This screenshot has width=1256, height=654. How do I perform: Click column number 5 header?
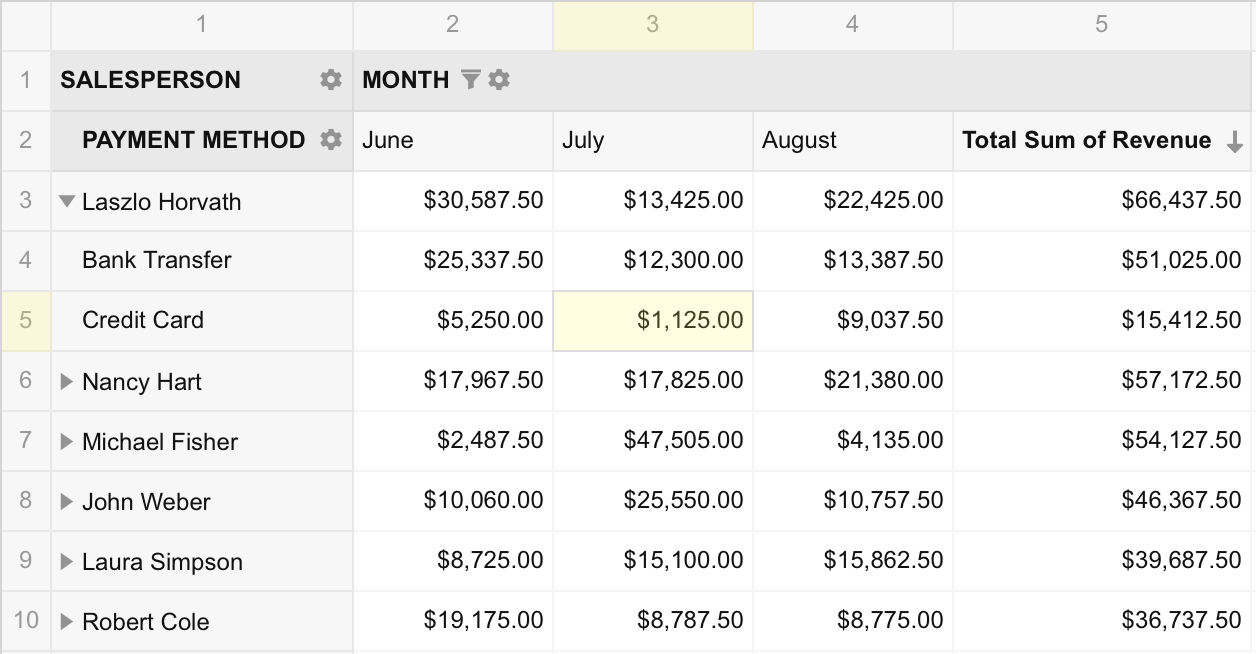(1102, 25)
